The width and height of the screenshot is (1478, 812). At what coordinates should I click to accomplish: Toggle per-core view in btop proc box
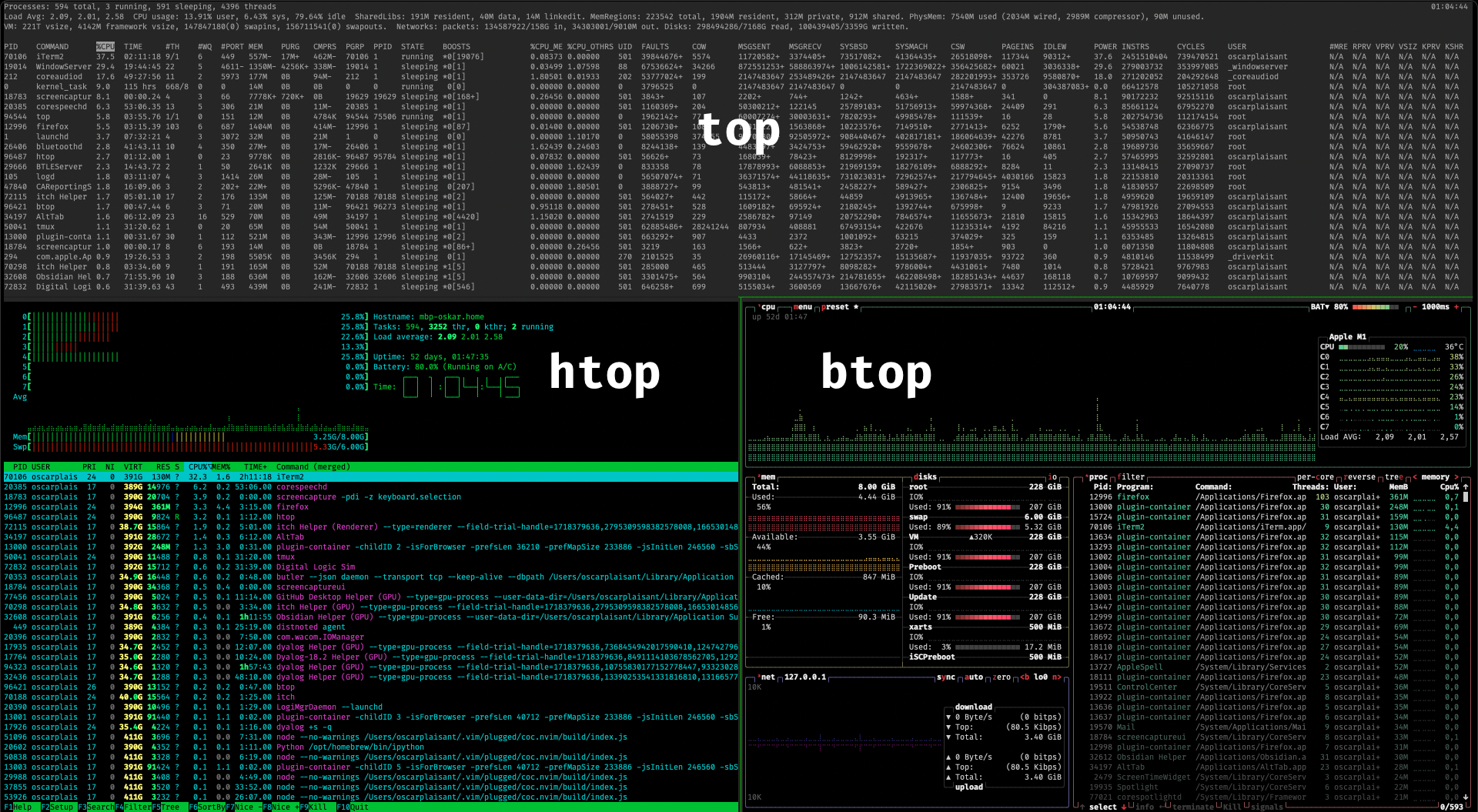click(x=1316, y=477)
